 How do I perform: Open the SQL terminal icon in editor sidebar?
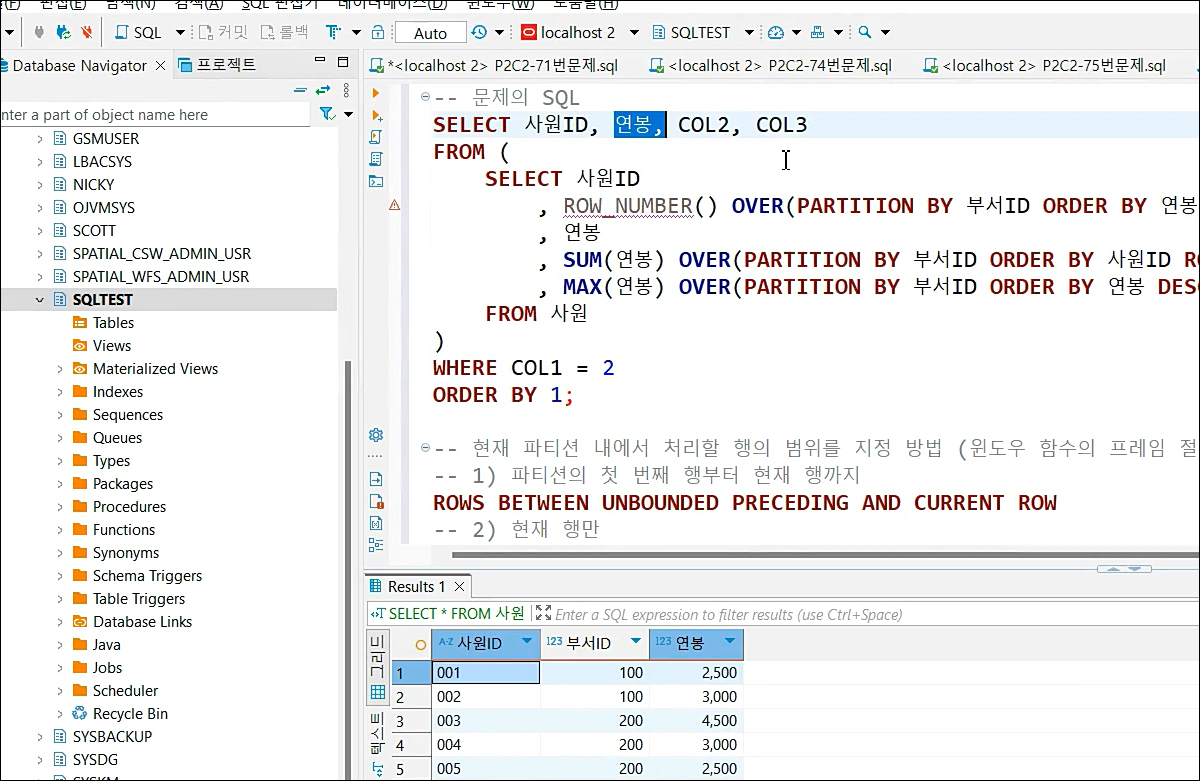tap(376, 181)
